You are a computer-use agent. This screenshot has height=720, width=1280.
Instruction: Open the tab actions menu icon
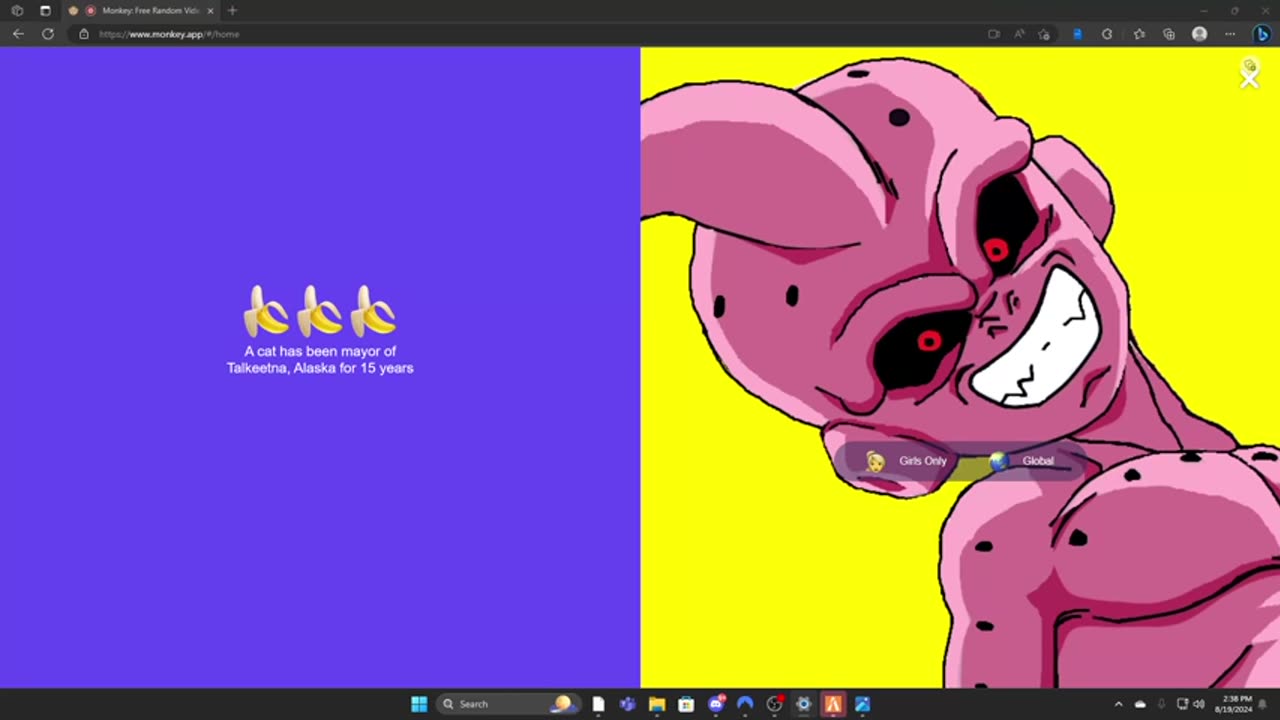[x=45, y=10]
